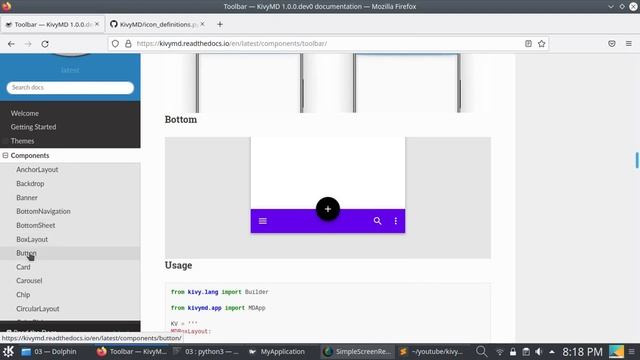Open the Carousel component page
This screenshot has width=640, height=360.
click(29, 281)
